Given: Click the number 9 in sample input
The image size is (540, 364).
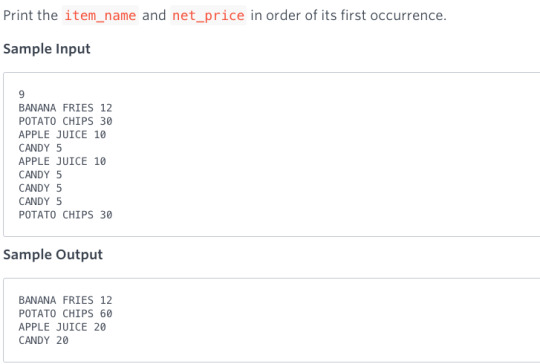Looking at the screenshot, I should click(x=22, y=94).
